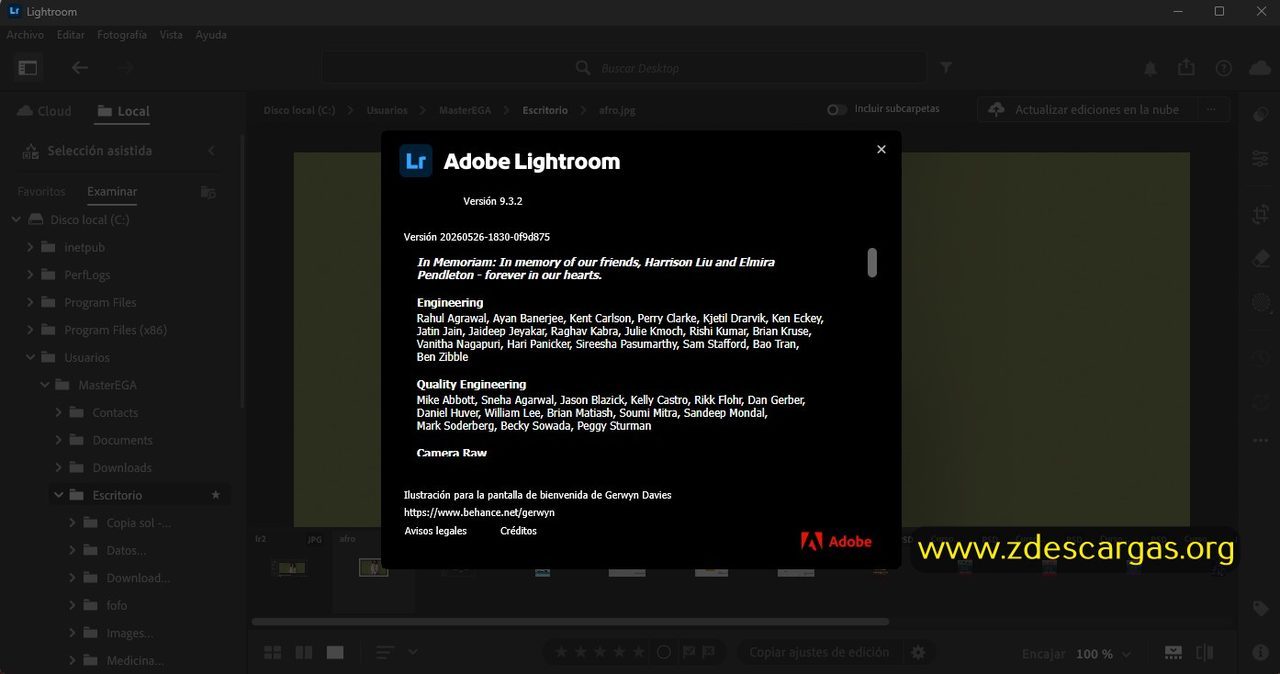Collapse the Disco local (C:) tree node
Screen dimensions: 1280x674
pyautogui.click(x=17, y=220)
